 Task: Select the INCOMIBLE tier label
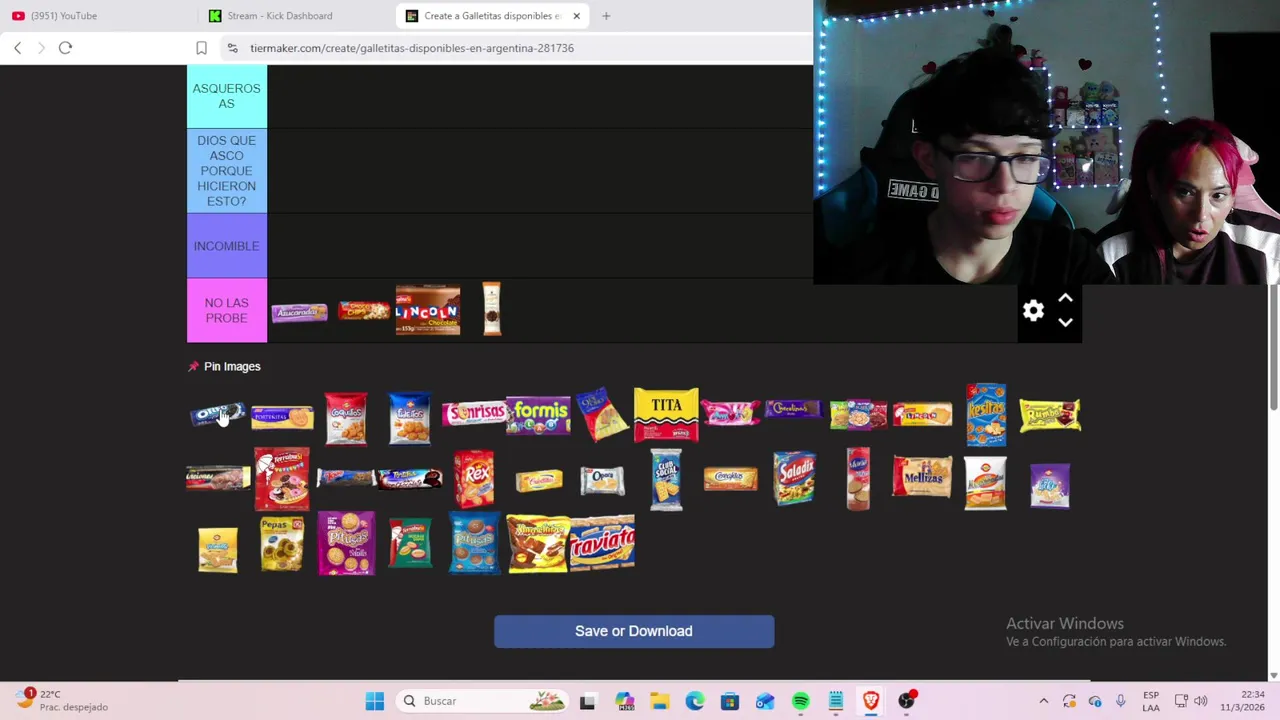pos(227,246)
